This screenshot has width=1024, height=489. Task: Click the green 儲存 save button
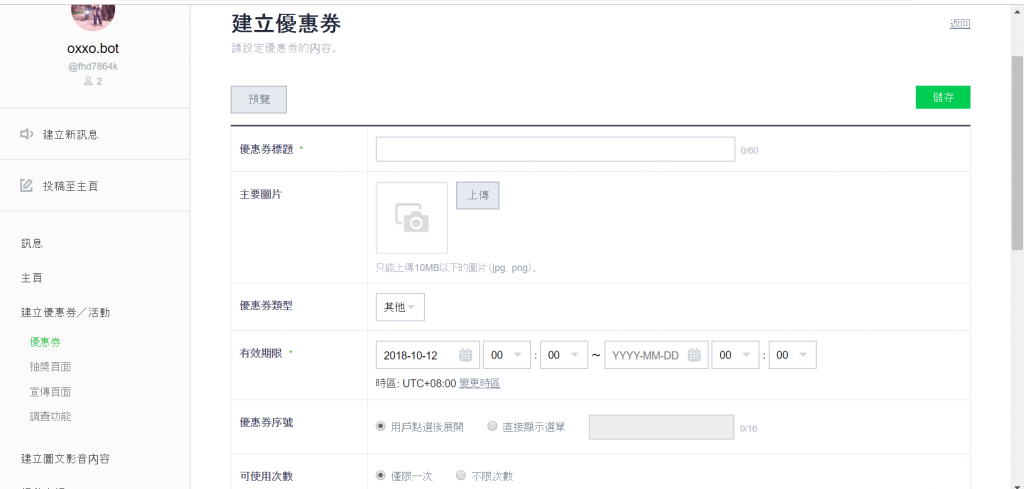943,97
